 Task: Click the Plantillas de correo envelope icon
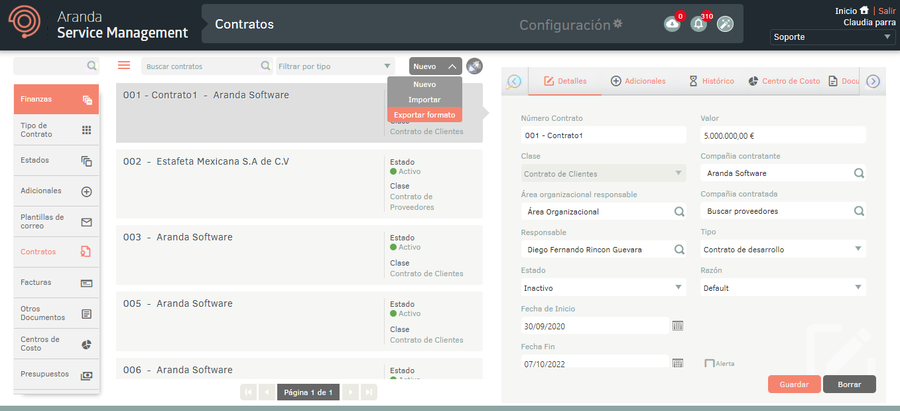tap(87, 222)
